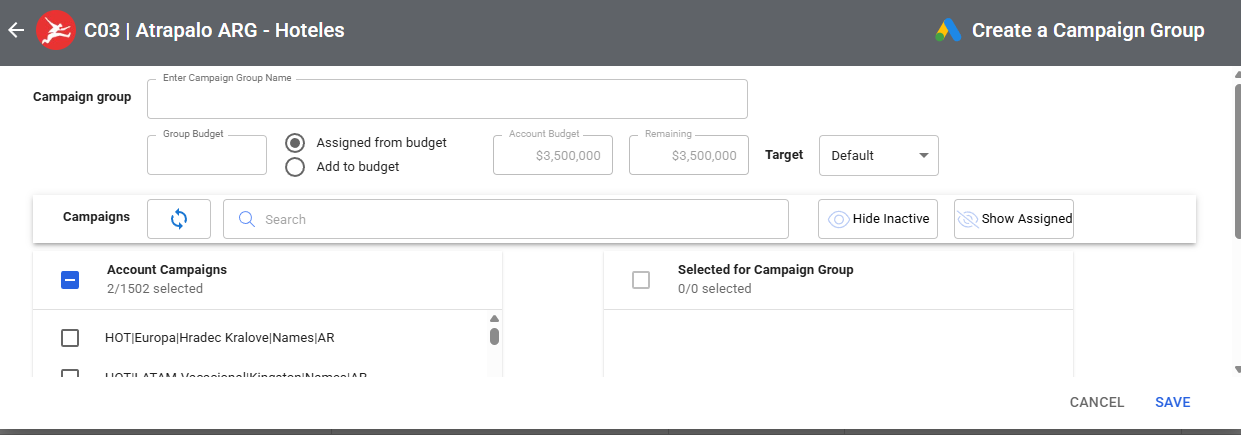Click the crossed-eye icon on Show Assigned
This screenshot has height=435, width=1241.
coord(967,219)
